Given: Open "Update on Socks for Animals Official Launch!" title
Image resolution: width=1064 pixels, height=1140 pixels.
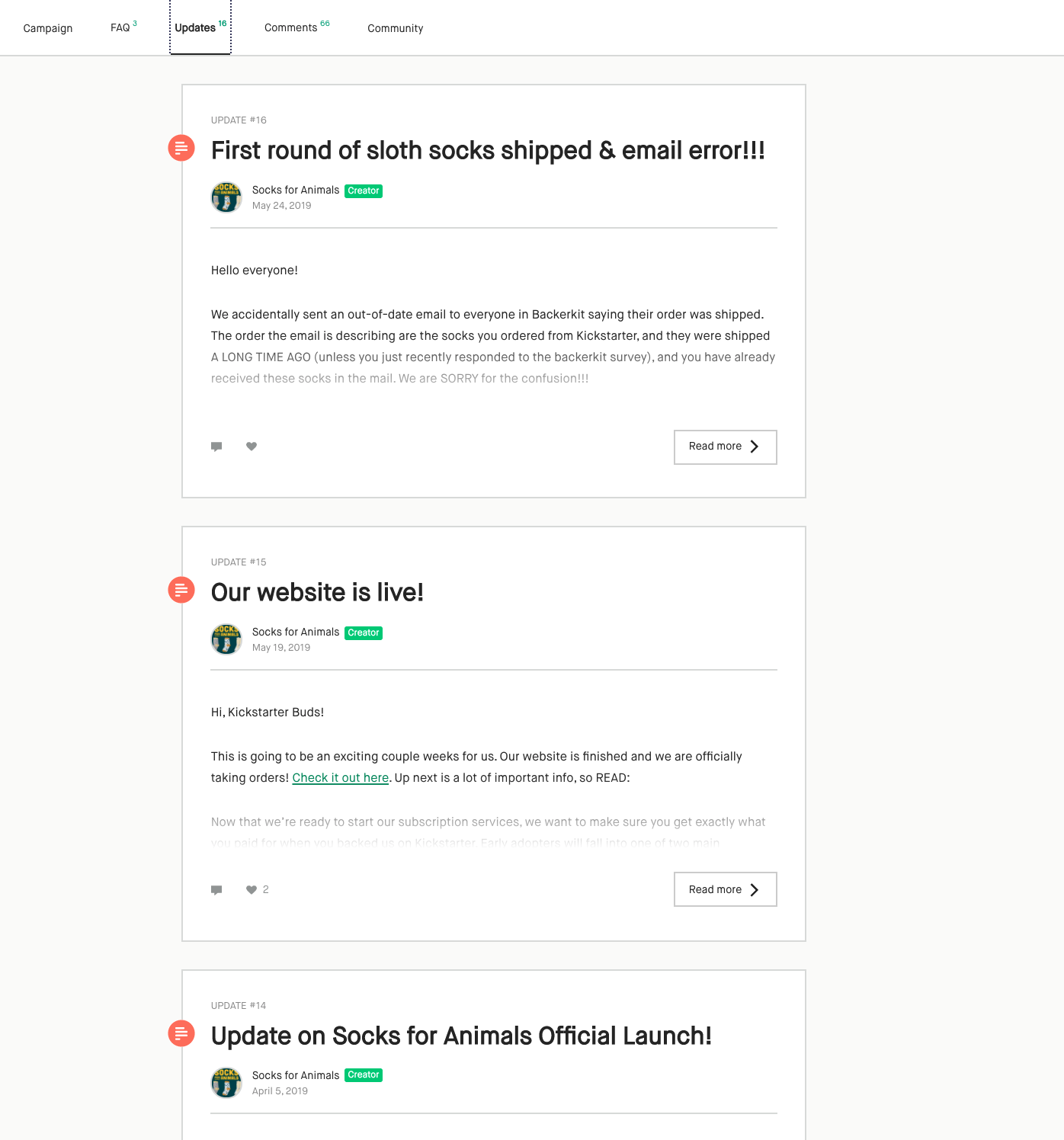Looking at the screenshot, I should click(461, 1036).
